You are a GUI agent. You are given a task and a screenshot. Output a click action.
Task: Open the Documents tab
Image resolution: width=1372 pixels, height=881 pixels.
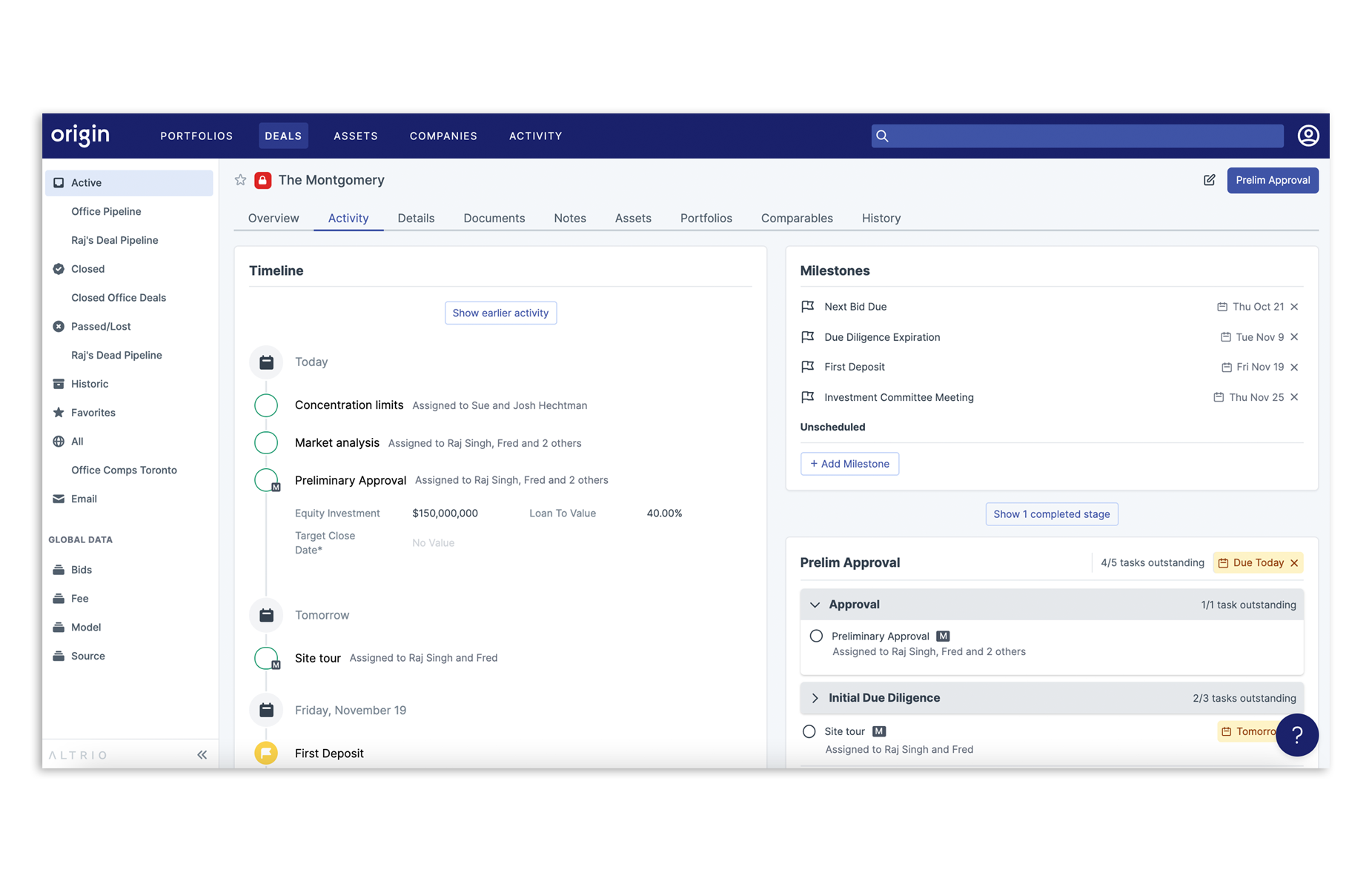coord(494,218)
